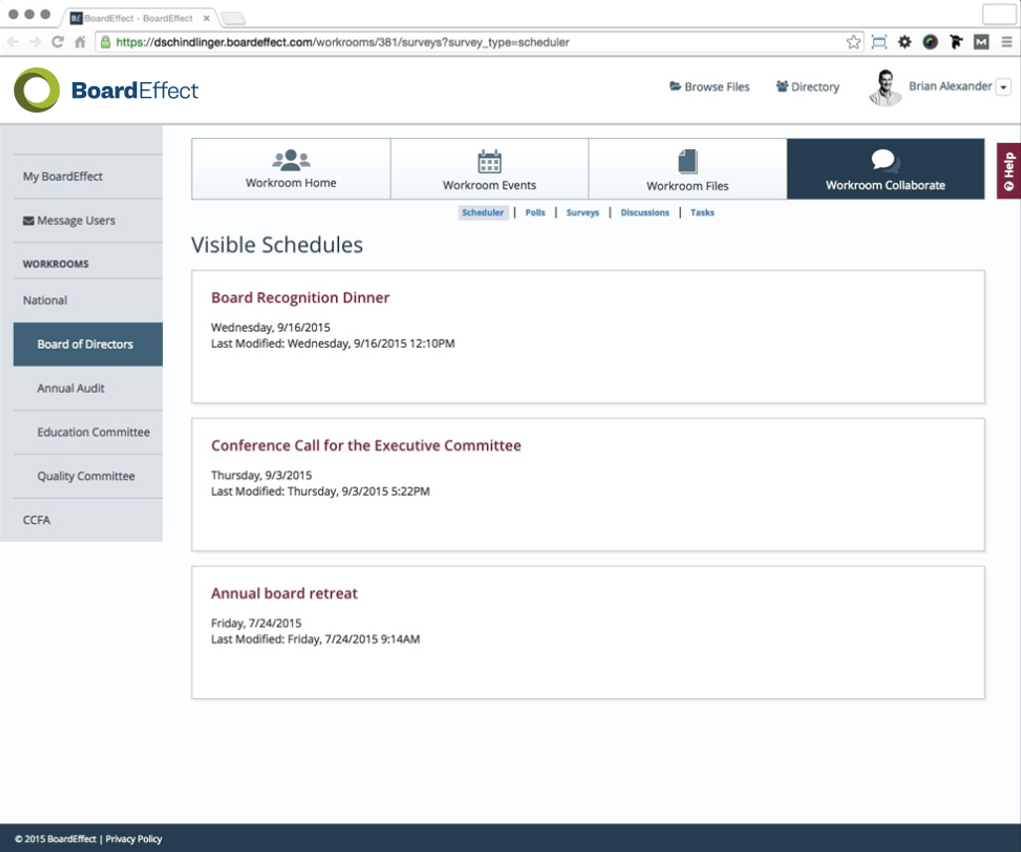
Task: Select the National workroom
Action: click(x=88, y=300)
